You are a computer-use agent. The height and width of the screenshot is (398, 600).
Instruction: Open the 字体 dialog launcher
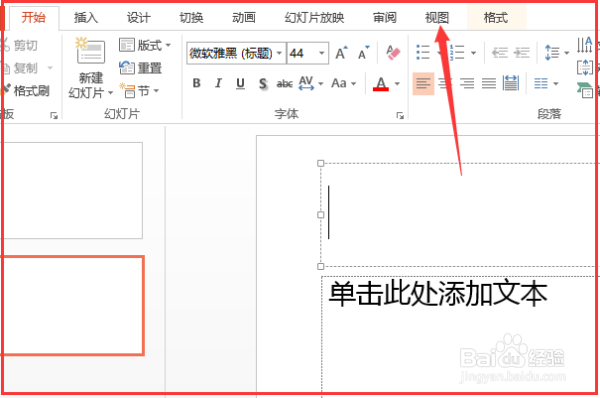tap(400, 115)
